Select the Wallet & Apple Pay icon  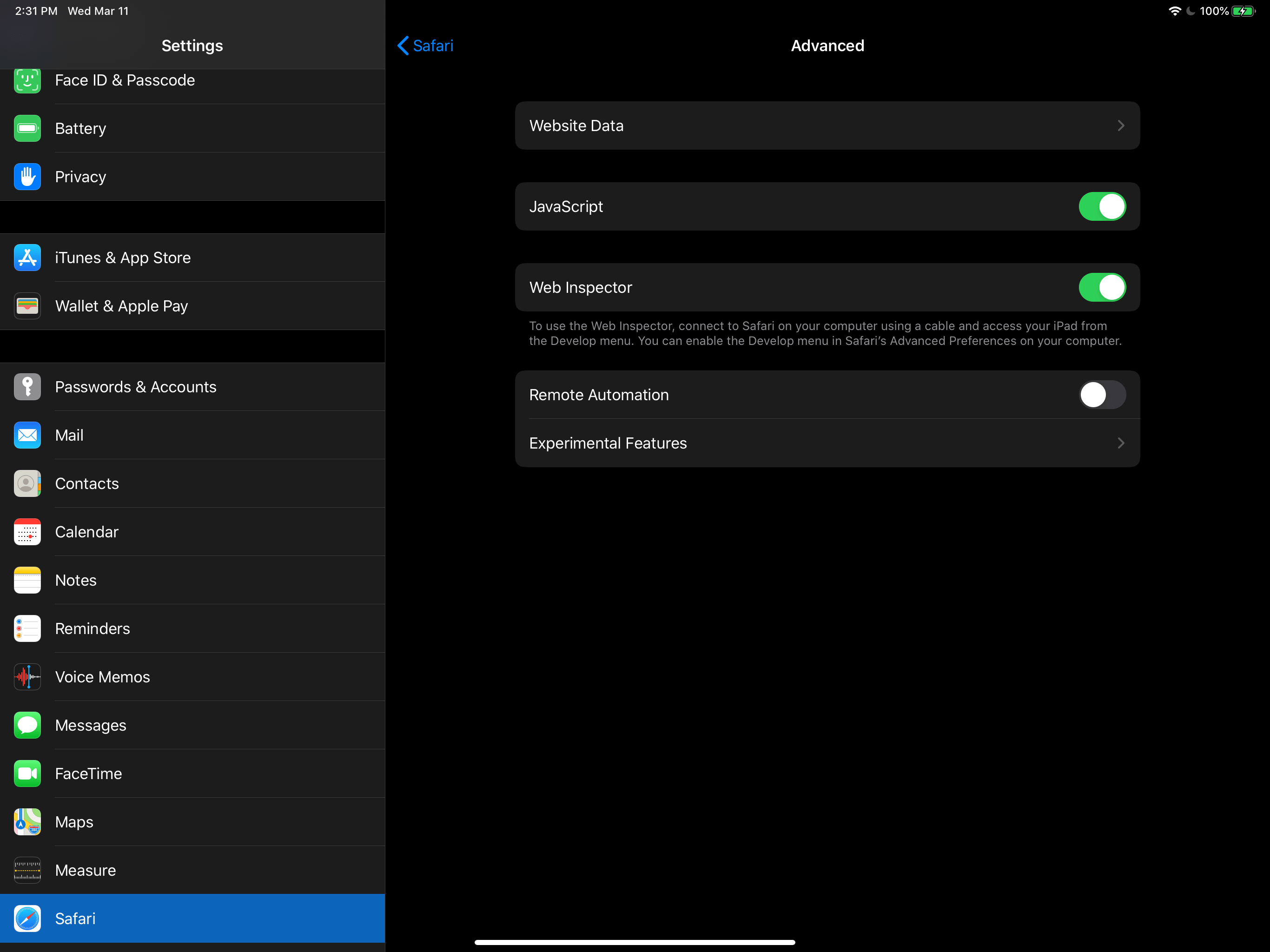tap(27, 306)
